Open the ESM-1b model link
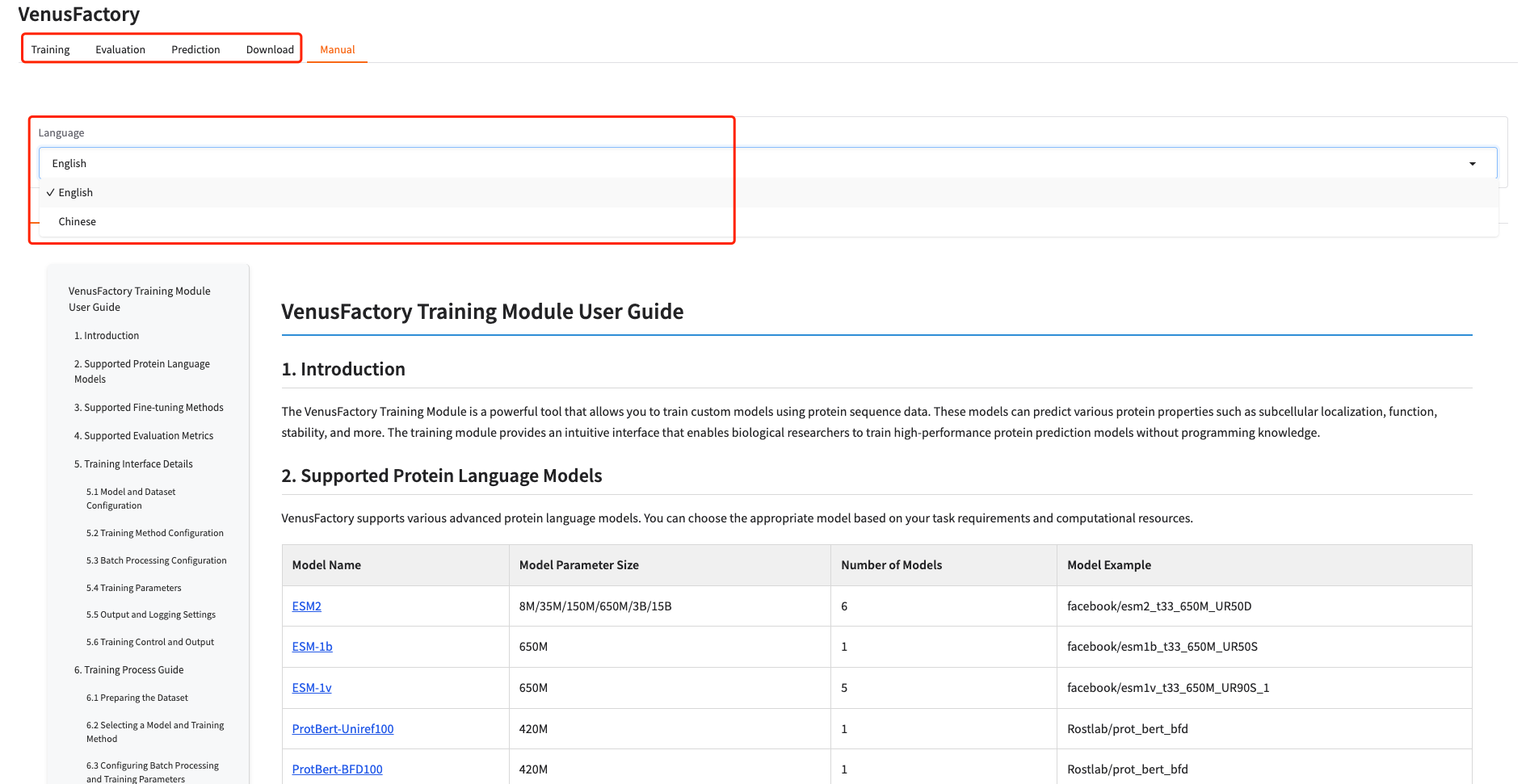 click(312, 647)
